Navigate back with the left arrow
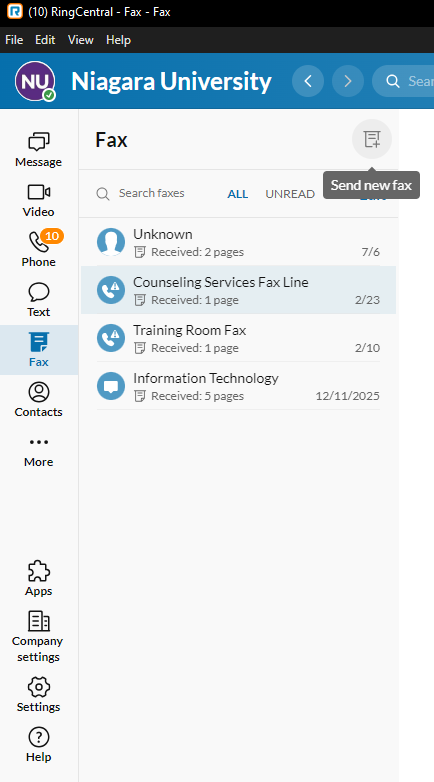The width and height of the screenshot is (434, 782). coord(308,81)
